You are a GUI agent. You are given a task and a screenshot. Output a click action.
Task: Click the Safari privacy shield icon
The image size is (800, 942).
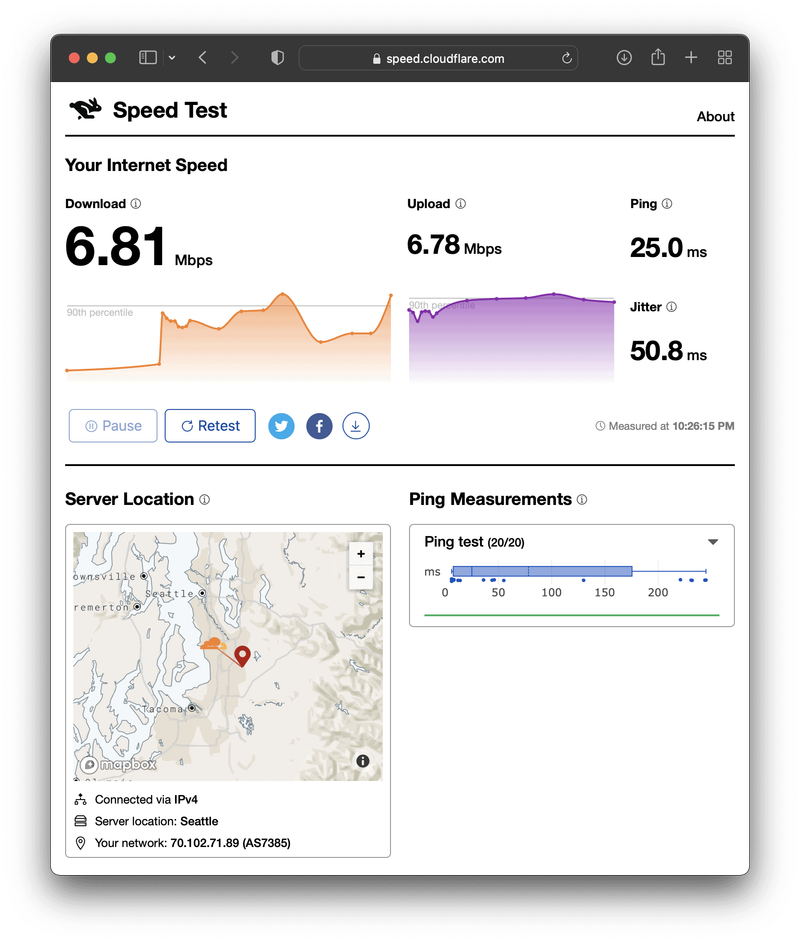coord(277,58)
